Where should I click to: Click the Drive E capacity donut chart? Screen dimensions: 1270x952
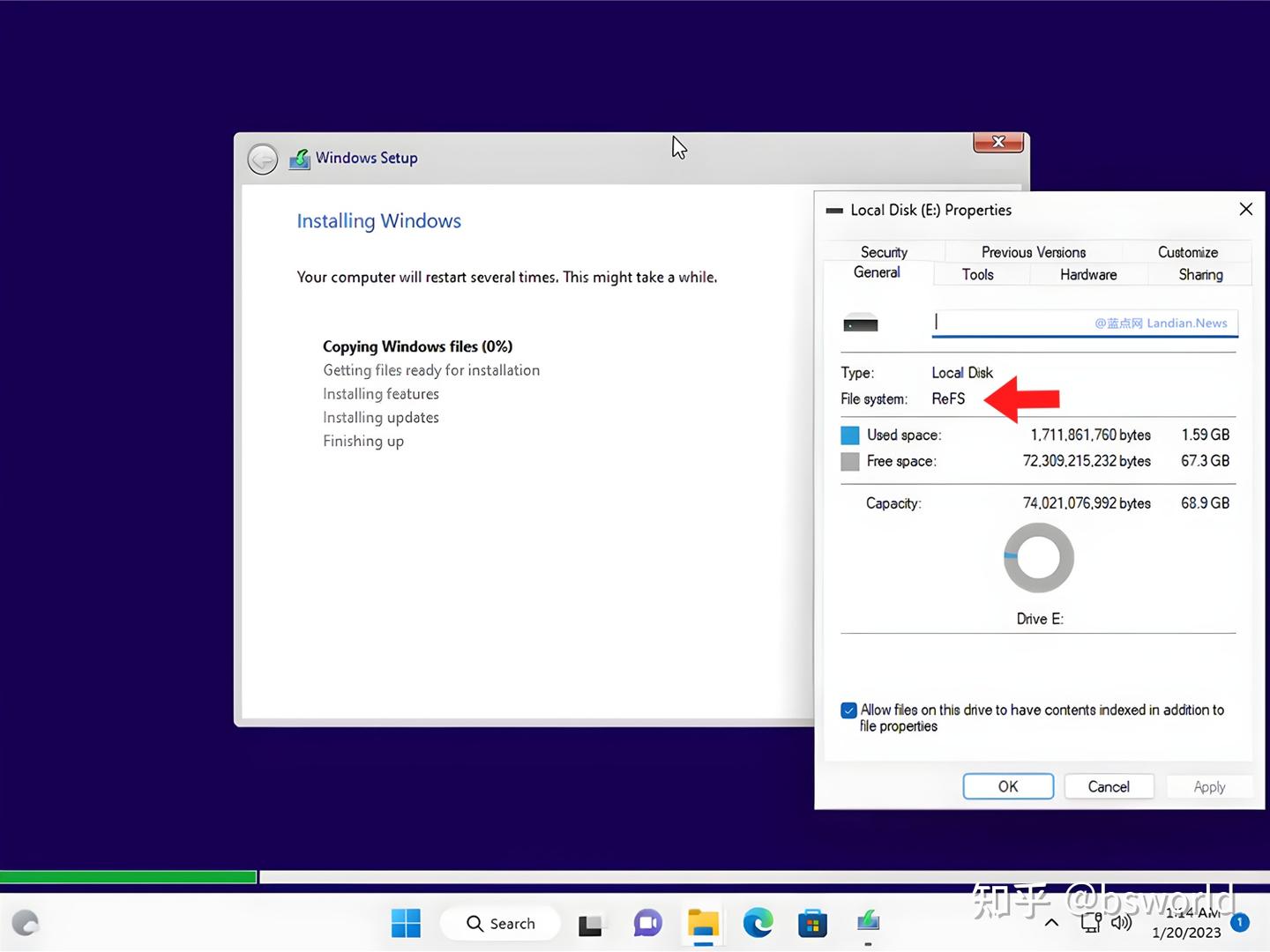pyautogui.click(x=1038, y=557)
